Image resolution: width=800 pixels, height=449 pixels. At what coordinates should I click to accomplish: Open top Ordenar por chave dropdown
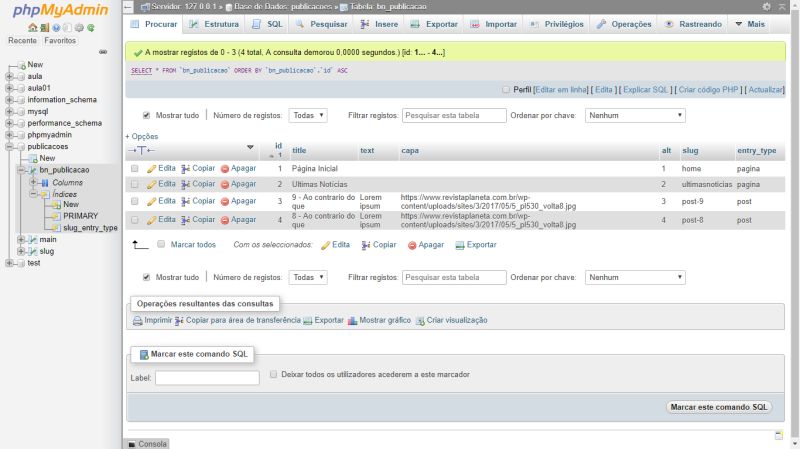tap(635, 115)
